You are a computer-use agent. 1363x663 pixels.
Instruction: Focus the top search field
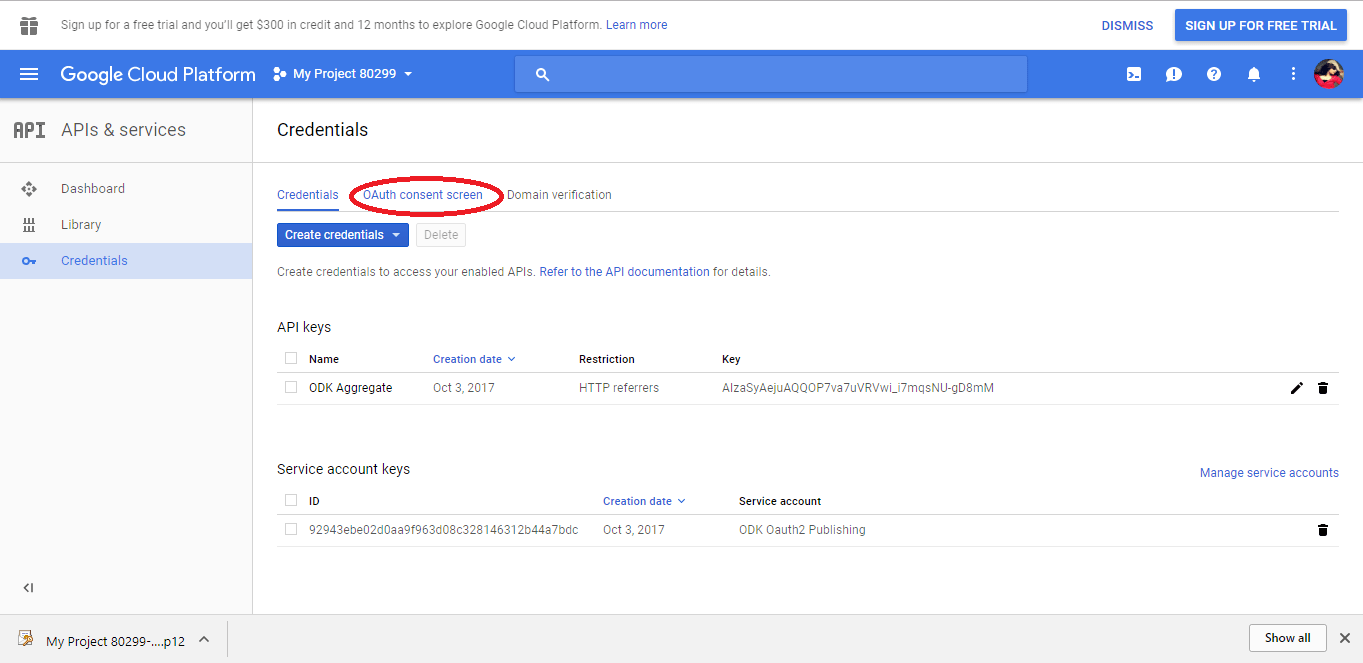coord(771,74)
